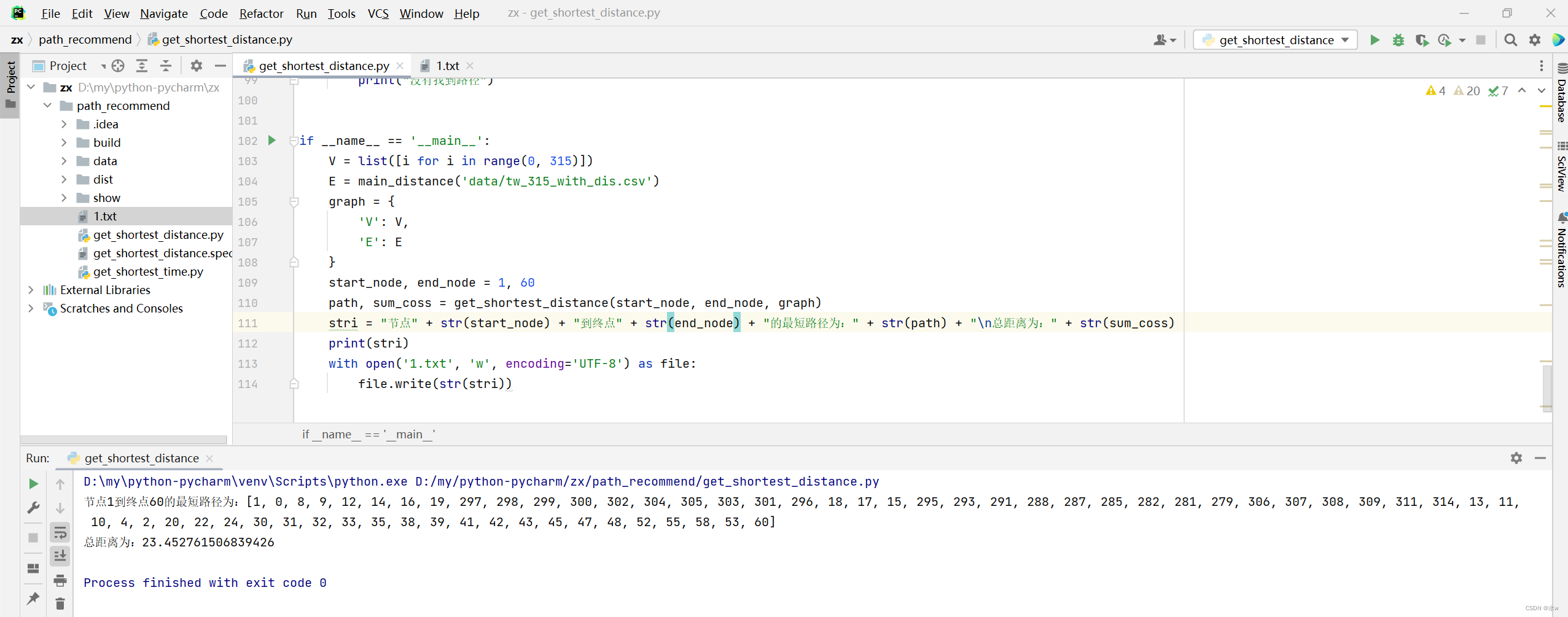1568x617 pixels.
Task: Close the get_shortest_distance.py editor tab
Action: [400, 66]
